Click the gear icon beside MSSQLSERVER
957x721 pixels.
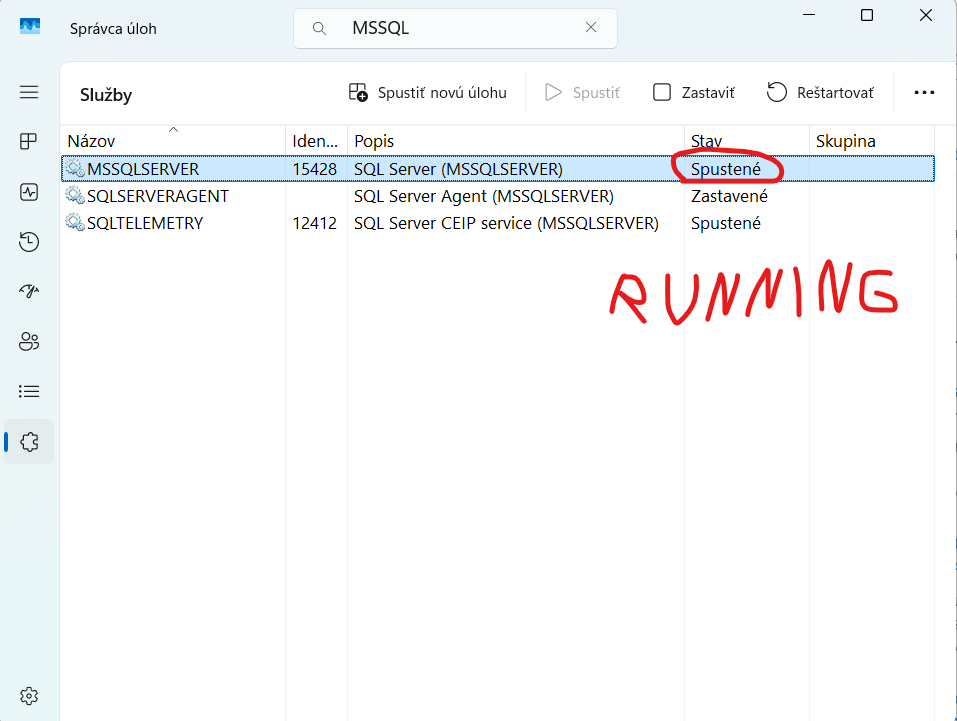(75, 168)
